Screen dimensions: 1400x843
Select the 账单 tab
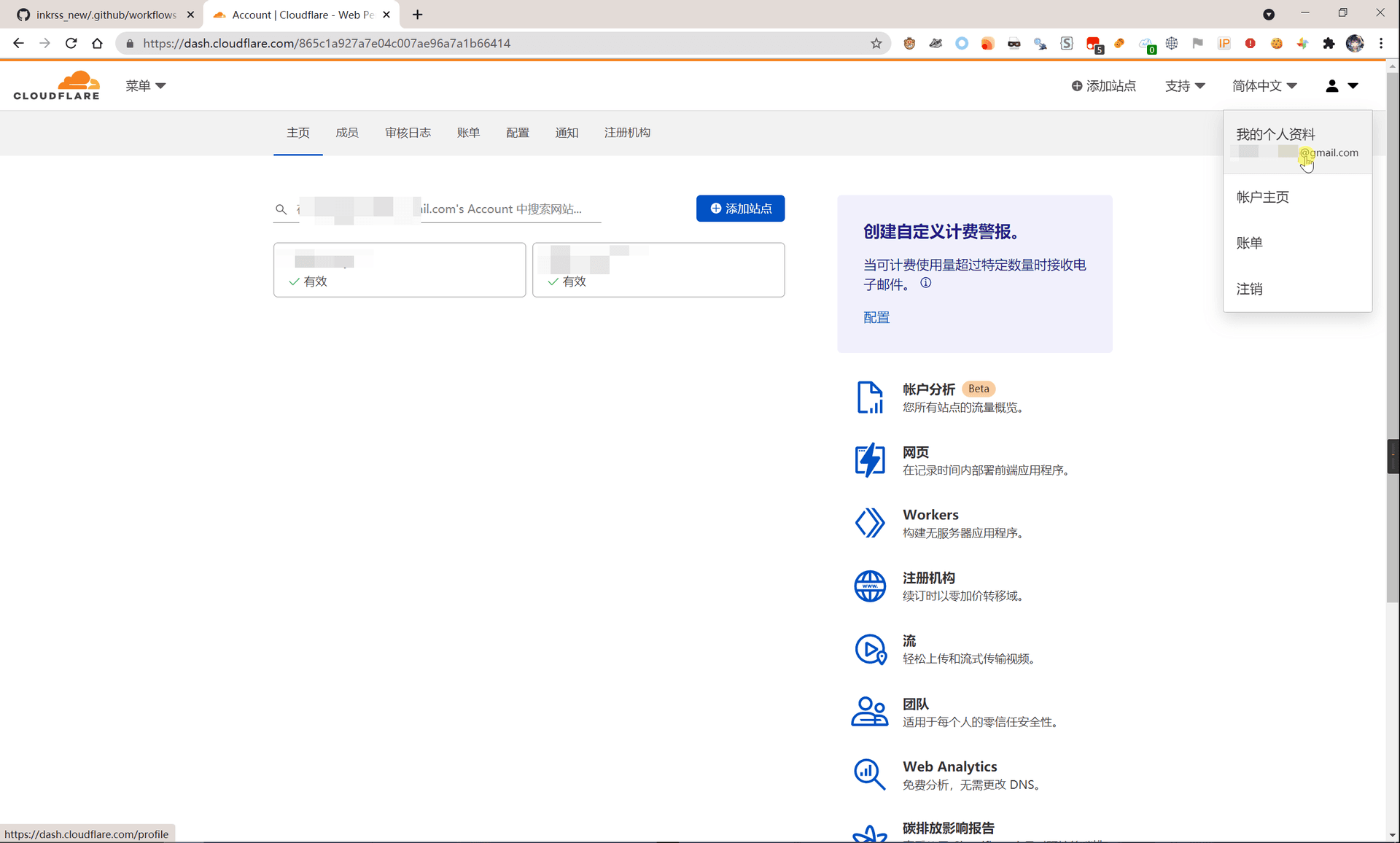click(x=468, y=133)
